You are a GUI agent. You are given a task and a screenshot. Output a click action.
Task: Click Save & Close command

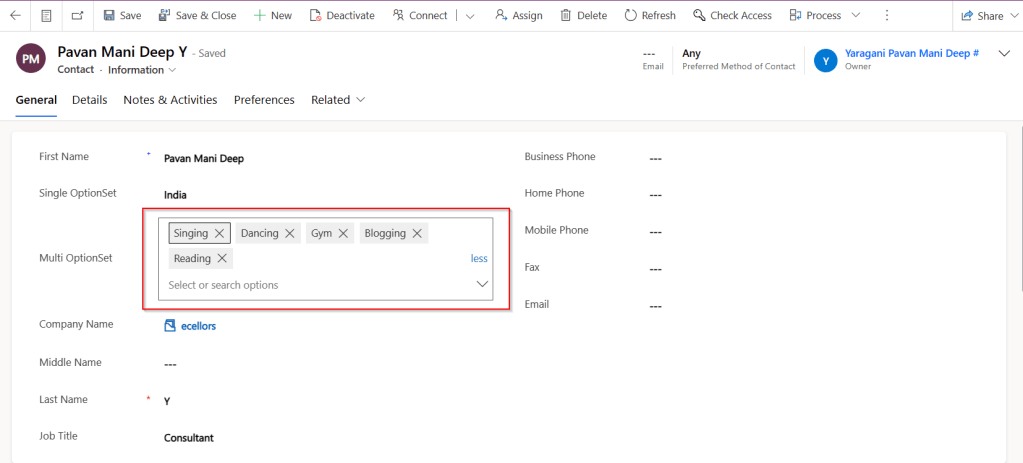[x=197, y=15]
